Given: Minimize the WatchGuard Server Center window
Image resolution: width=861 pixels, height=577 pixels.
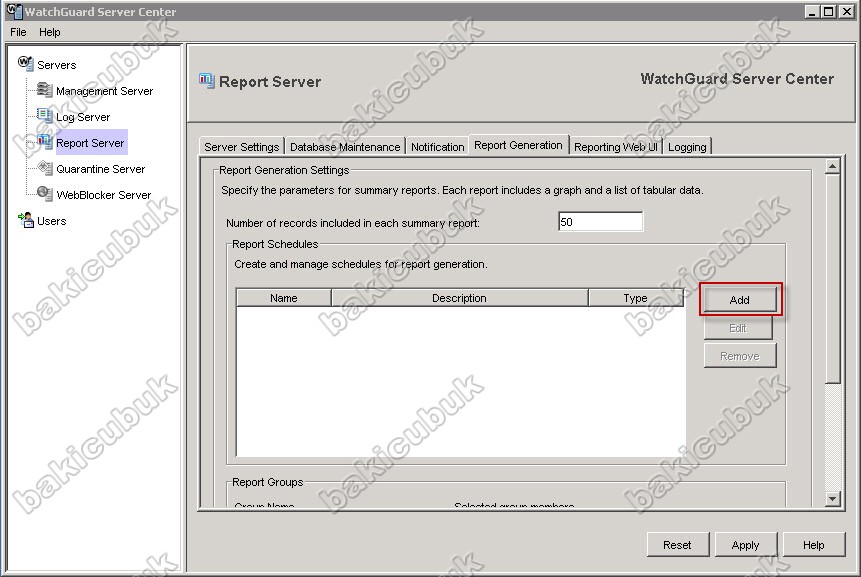Looking at the screenshot, I should point(812,12).
